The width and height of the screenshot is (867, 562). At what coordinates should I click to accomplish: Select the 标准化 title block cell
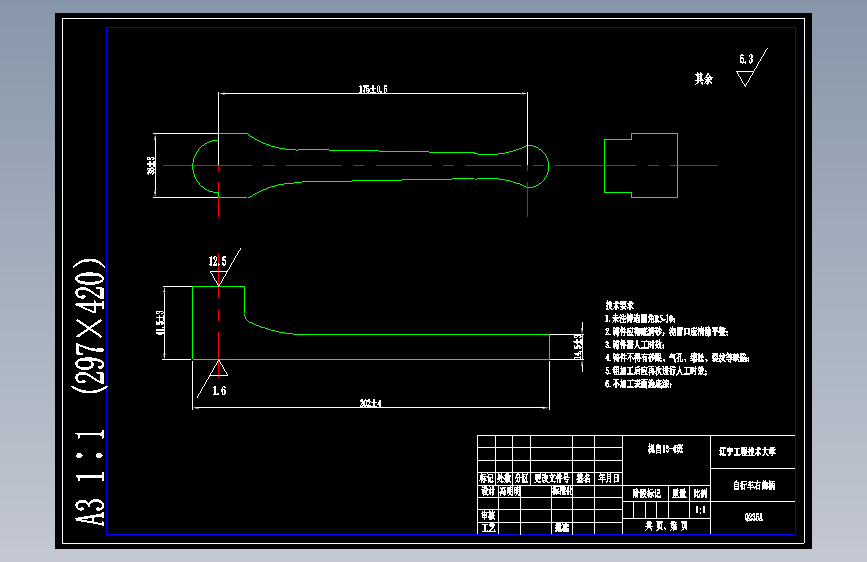pyautogui.click(x=562, y=491)
